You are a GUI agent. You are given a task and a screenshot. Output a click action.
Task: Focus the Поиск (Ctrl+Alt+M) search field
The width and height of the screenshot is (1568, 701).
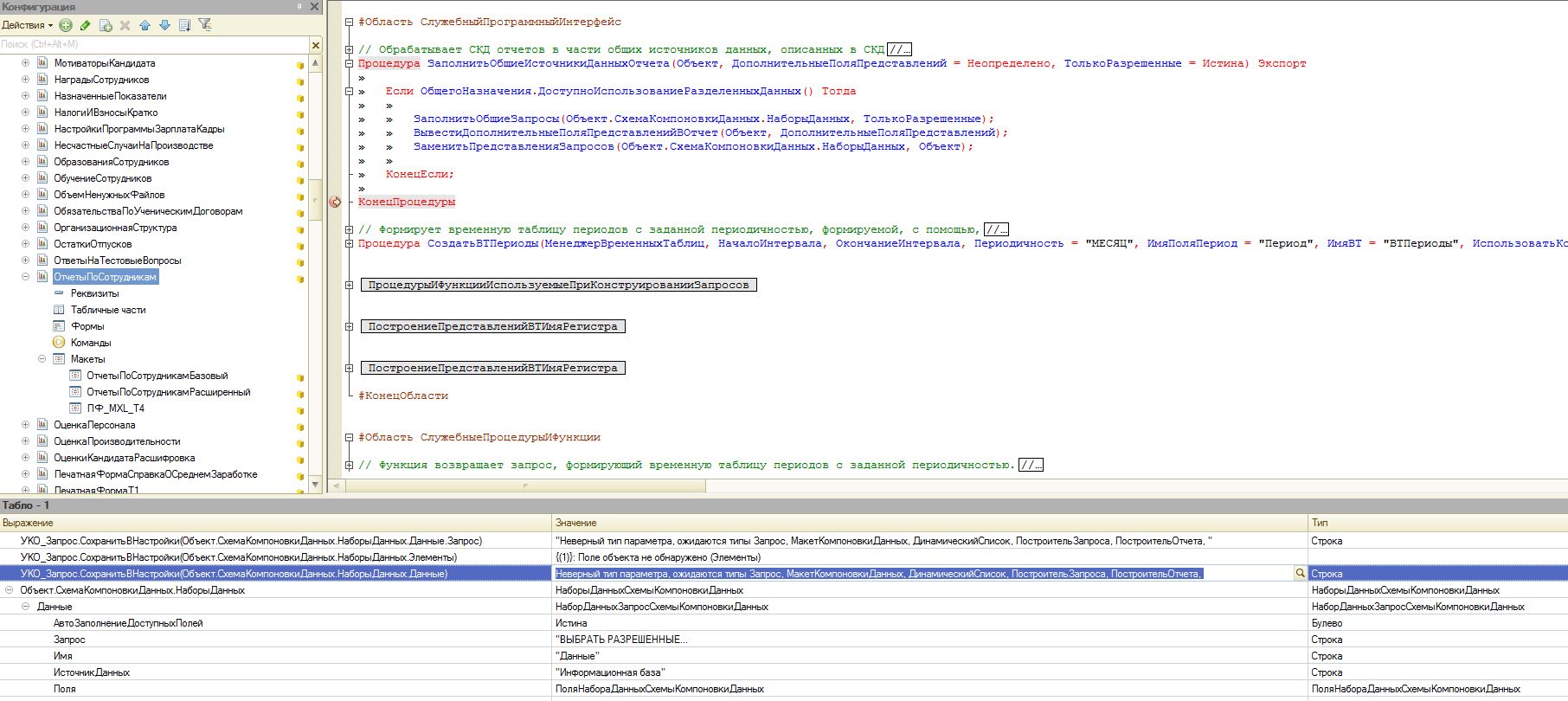click(154, 44)
